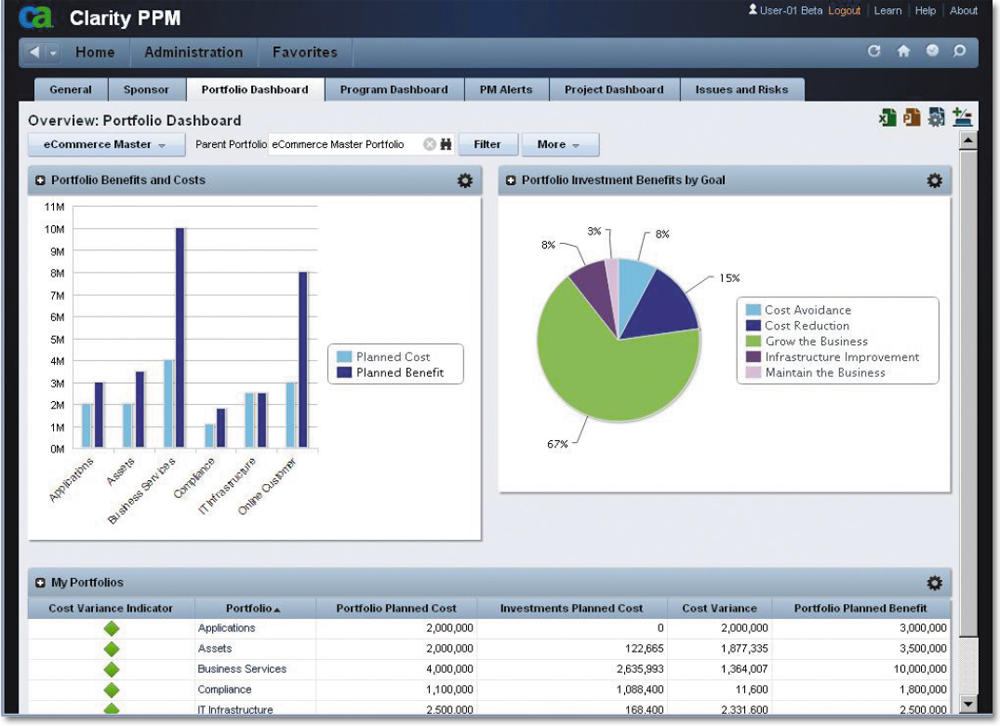1000x726 pixels.
Task: Click the Home icon in navigation bar
Action: tap(903, 52)
